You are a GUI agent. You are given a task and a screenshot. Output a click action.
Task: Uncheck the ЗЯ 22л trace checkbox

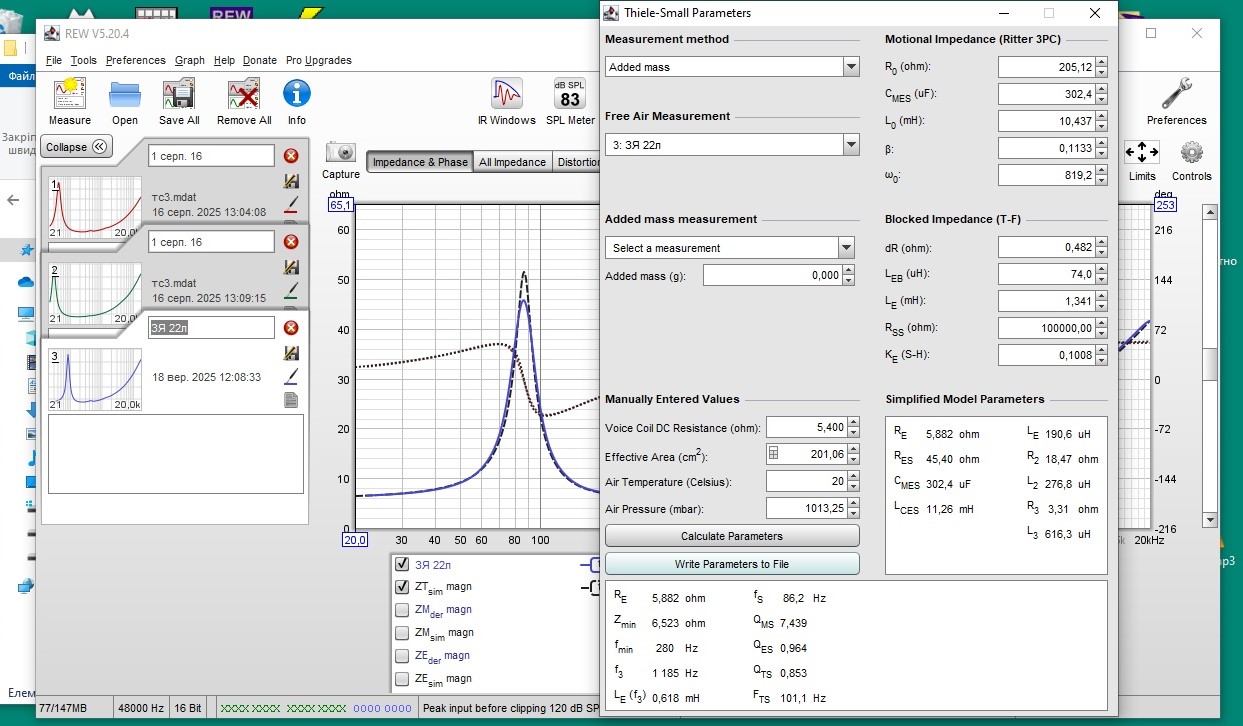point(402,564)
